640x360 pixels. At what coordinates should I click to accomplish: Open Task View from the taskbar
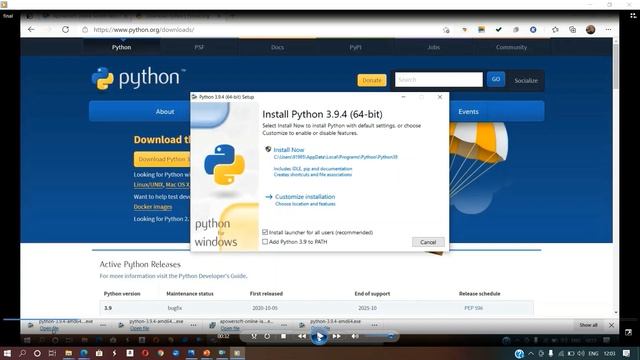52,353
